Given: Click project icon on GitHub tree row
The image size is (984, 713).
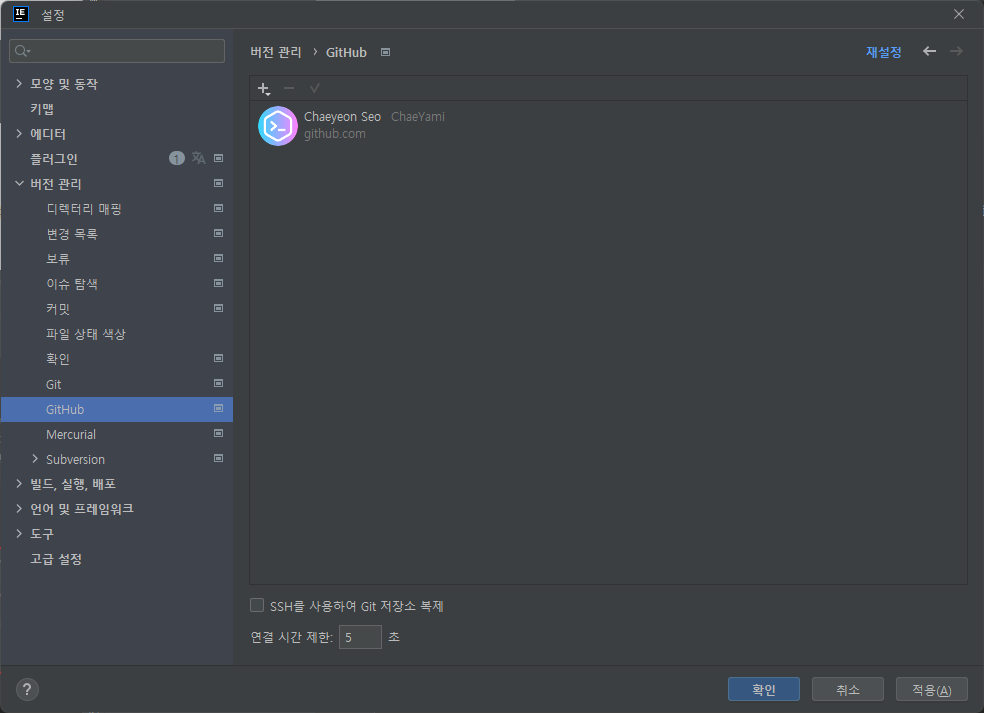Looking at the screenshot, I should [x=218, y=408].
